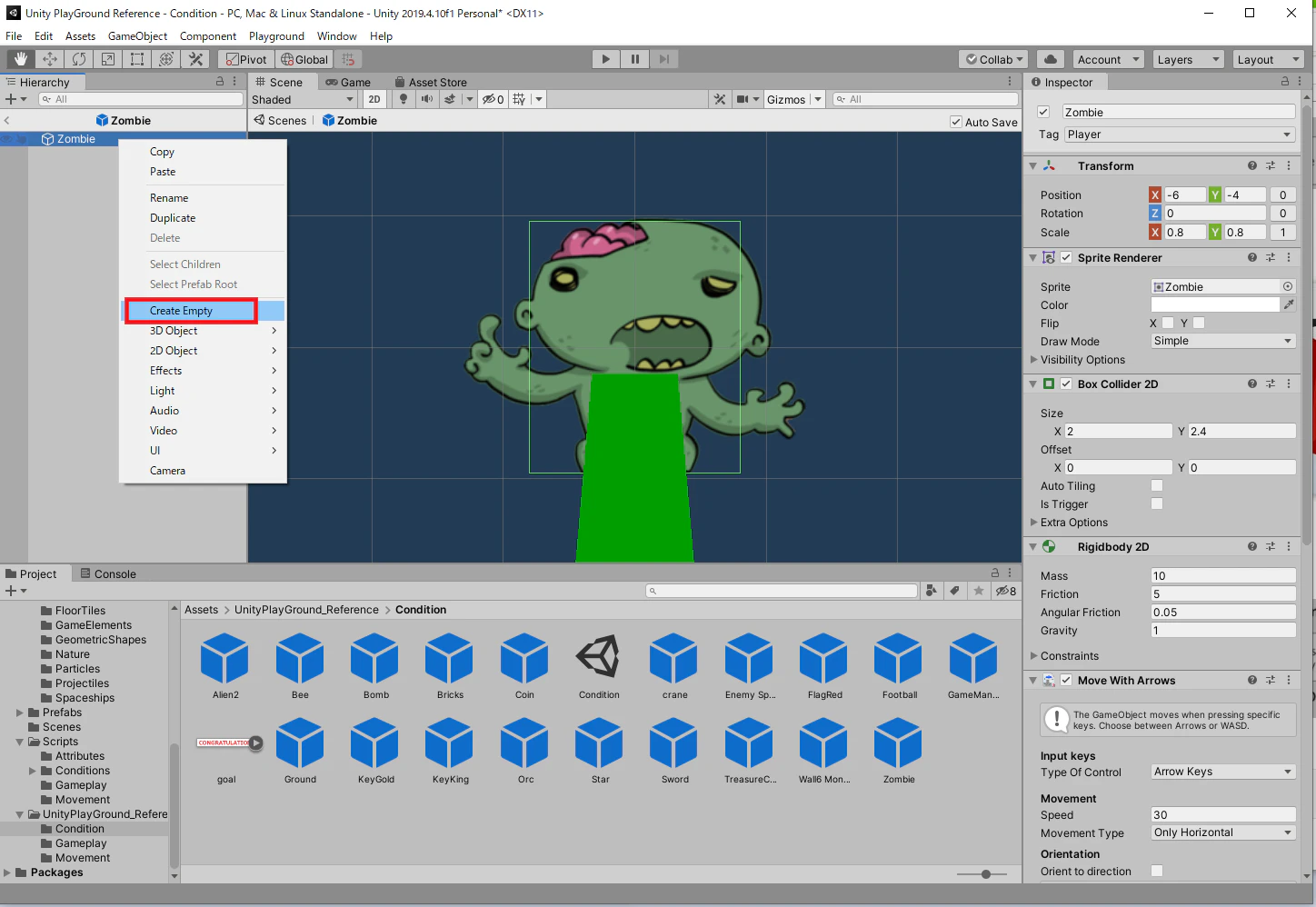Pick color with the eyedropper icon
This screenshot has height=907, width=1316.
(1289, 305)
